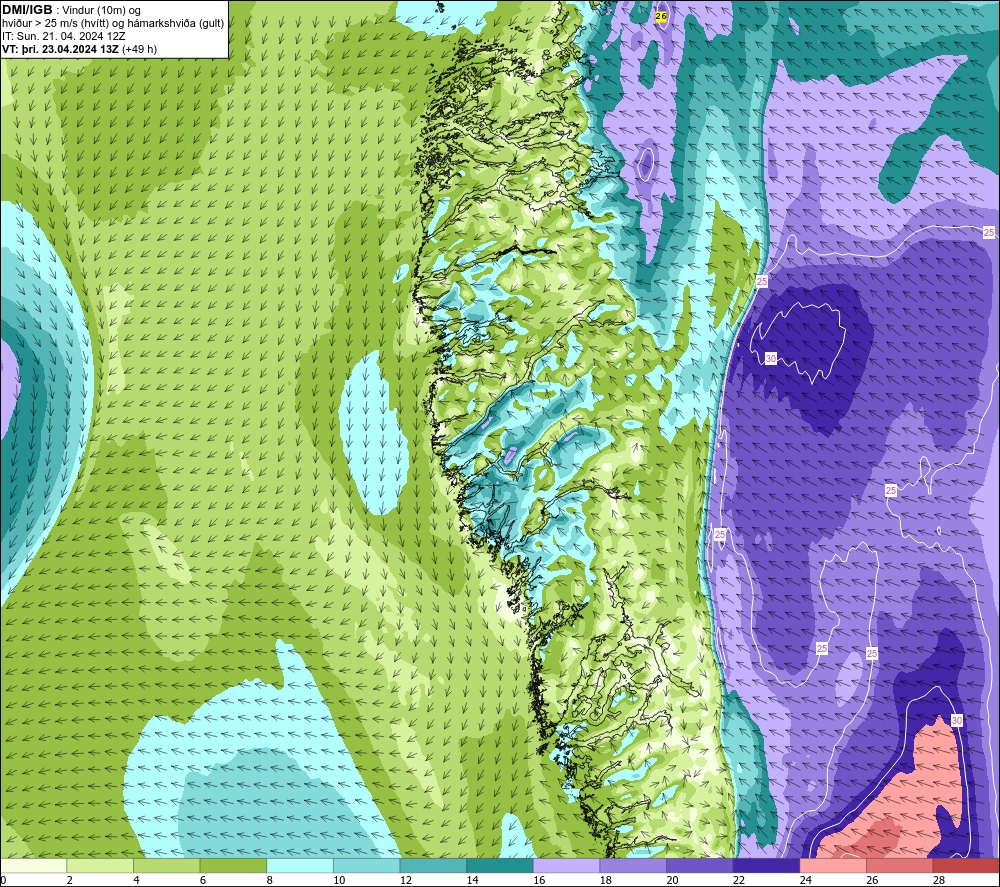Click the '14' scale label on the color bar

click(x=472, y=880)
